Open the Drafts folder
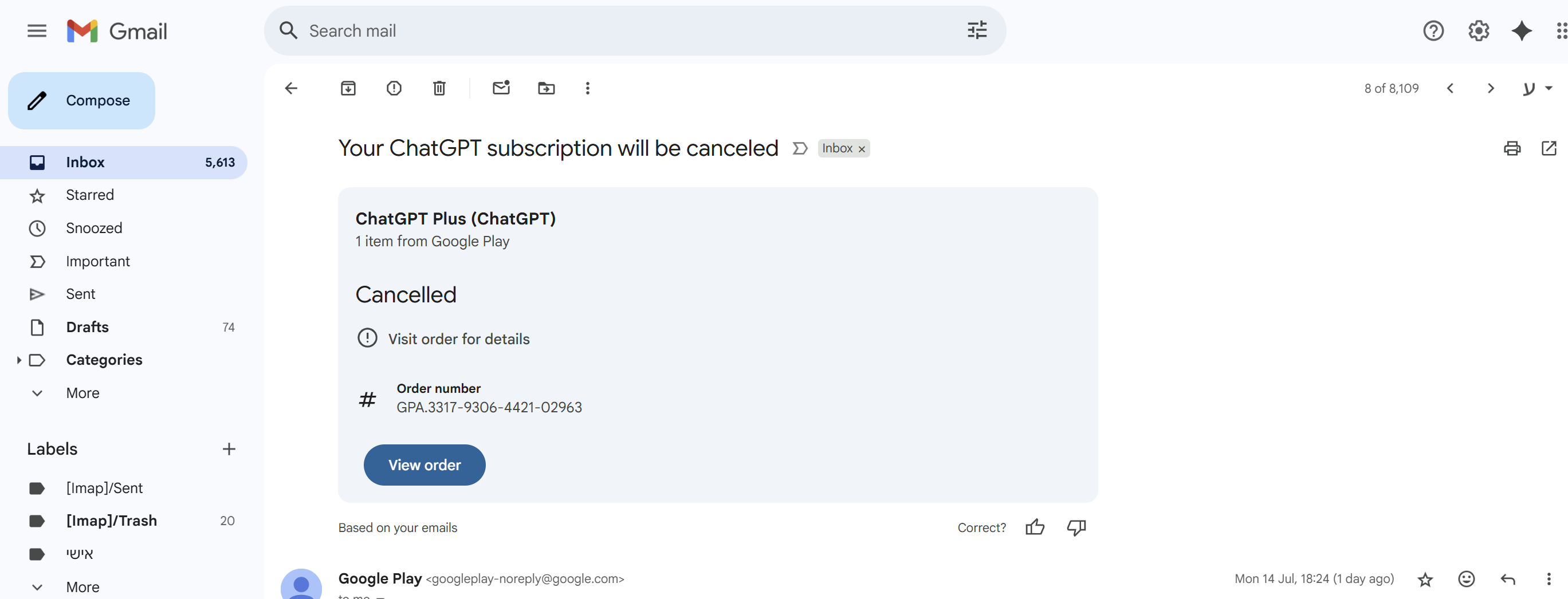Viewport: 1568px width, 599px height. coord(88,327)
